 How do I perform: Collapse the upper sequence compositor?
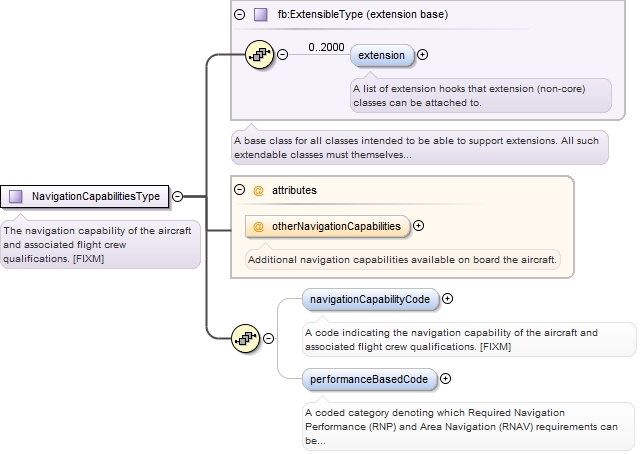coord(282,54)
